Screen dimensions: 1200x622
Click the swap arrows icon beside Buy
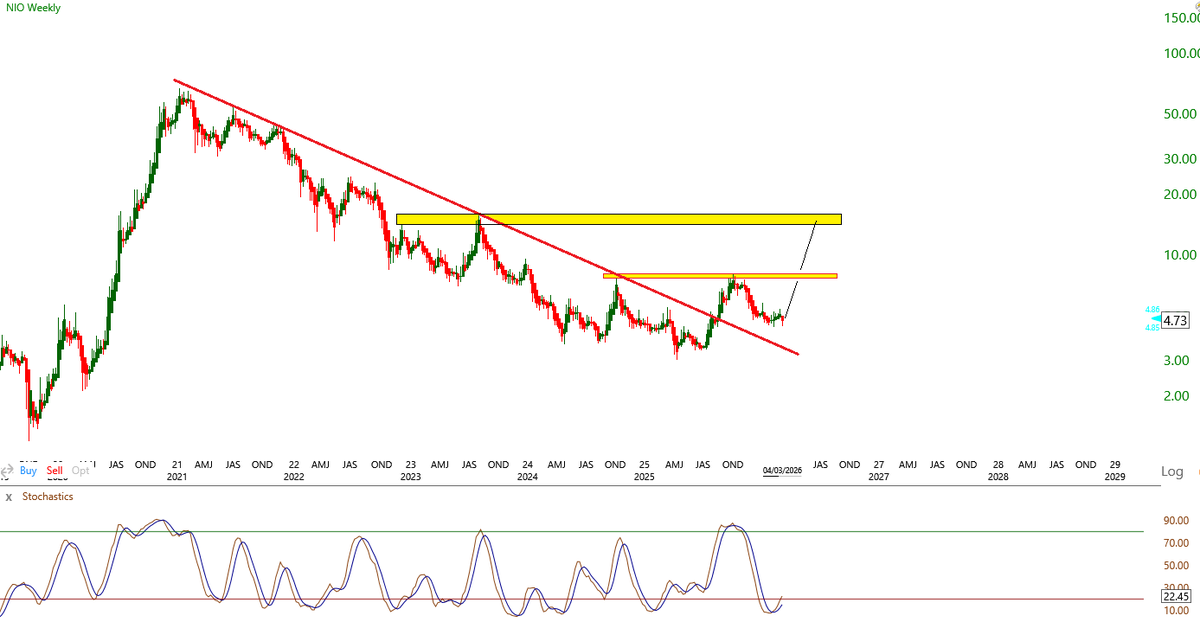click(7, 470)
